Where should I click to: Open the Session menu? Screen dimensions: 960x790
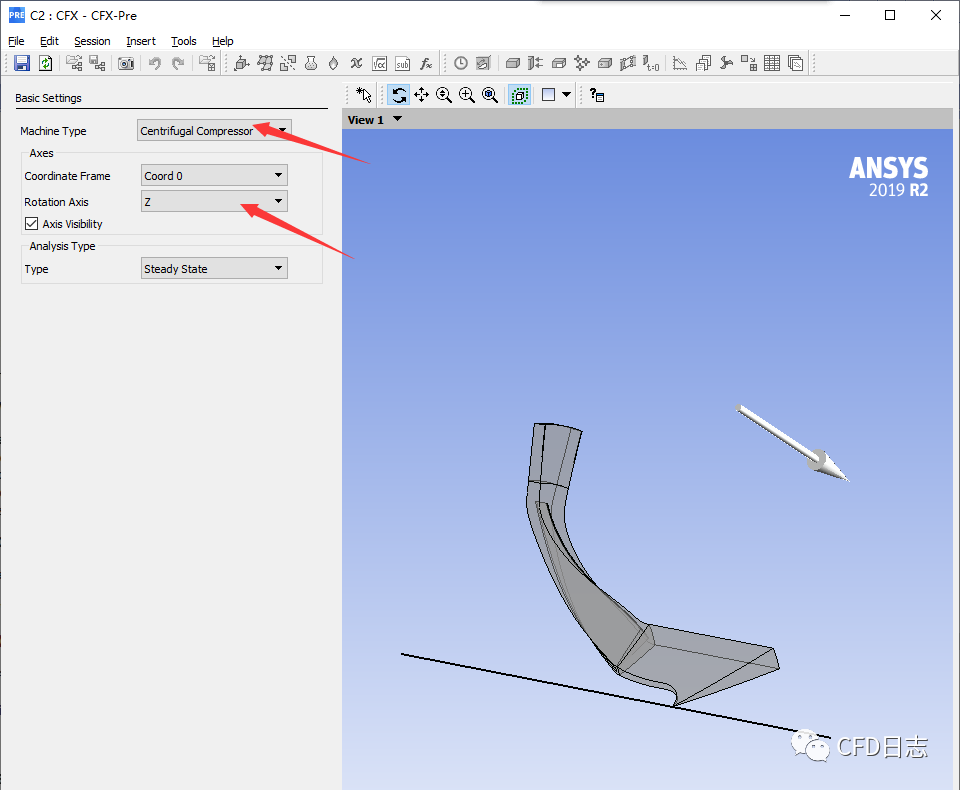[x=92, y=41]
